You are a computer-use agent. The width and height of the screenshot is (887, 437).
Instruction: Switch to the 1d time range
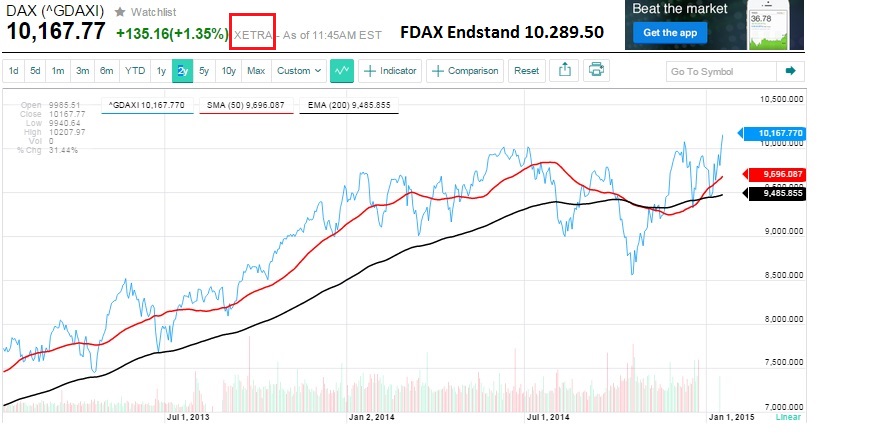[14, 71]
